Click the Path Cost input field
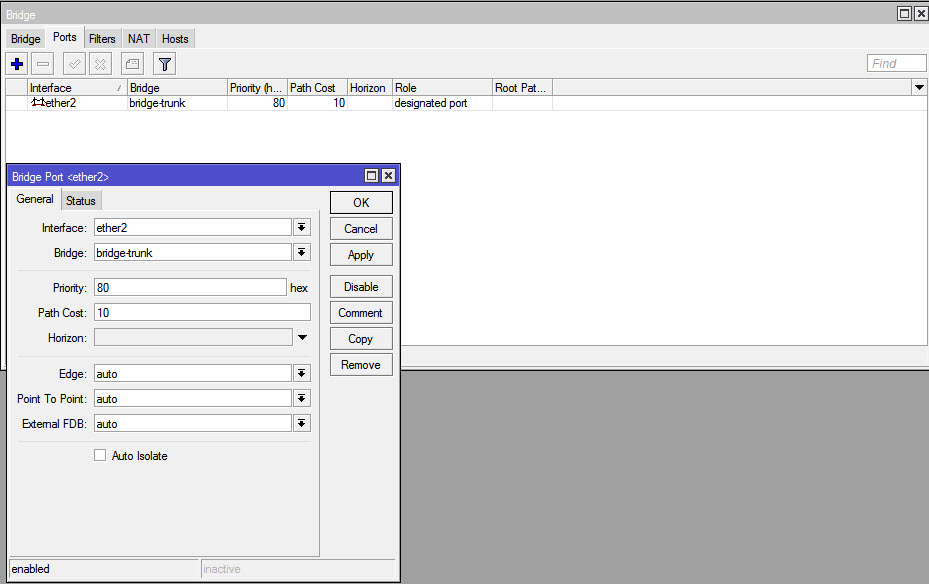Screen dimensions: 929x584 pos(202,312)
